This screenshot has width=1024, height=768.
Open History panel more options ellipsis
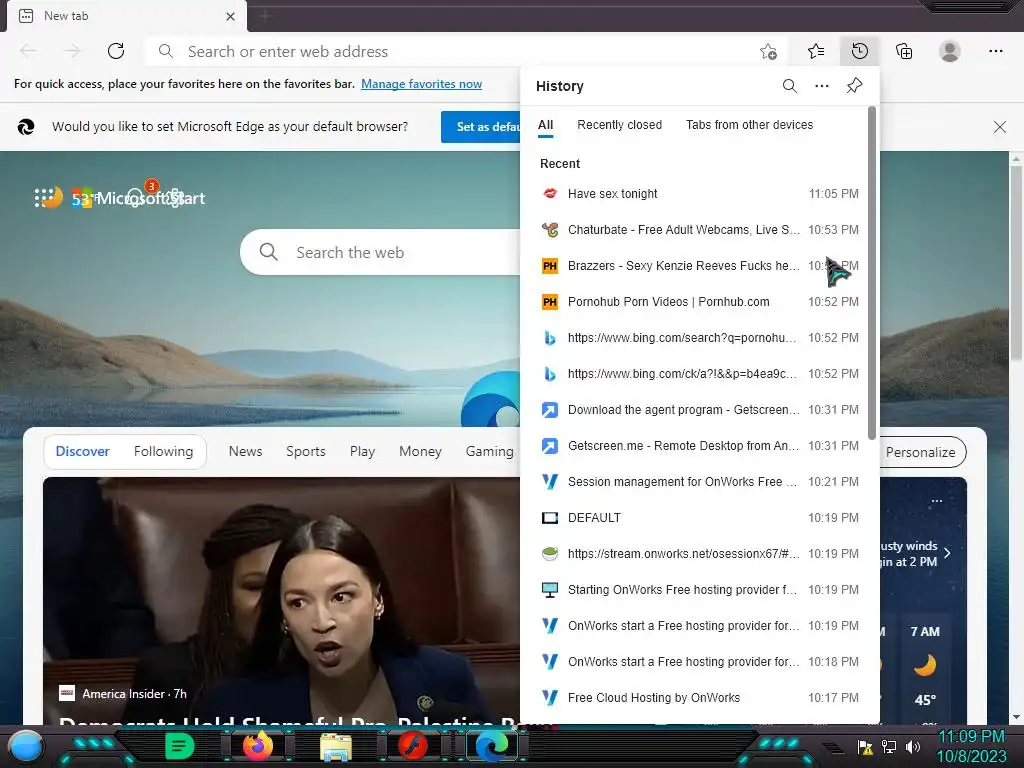[x=822, y=86]
